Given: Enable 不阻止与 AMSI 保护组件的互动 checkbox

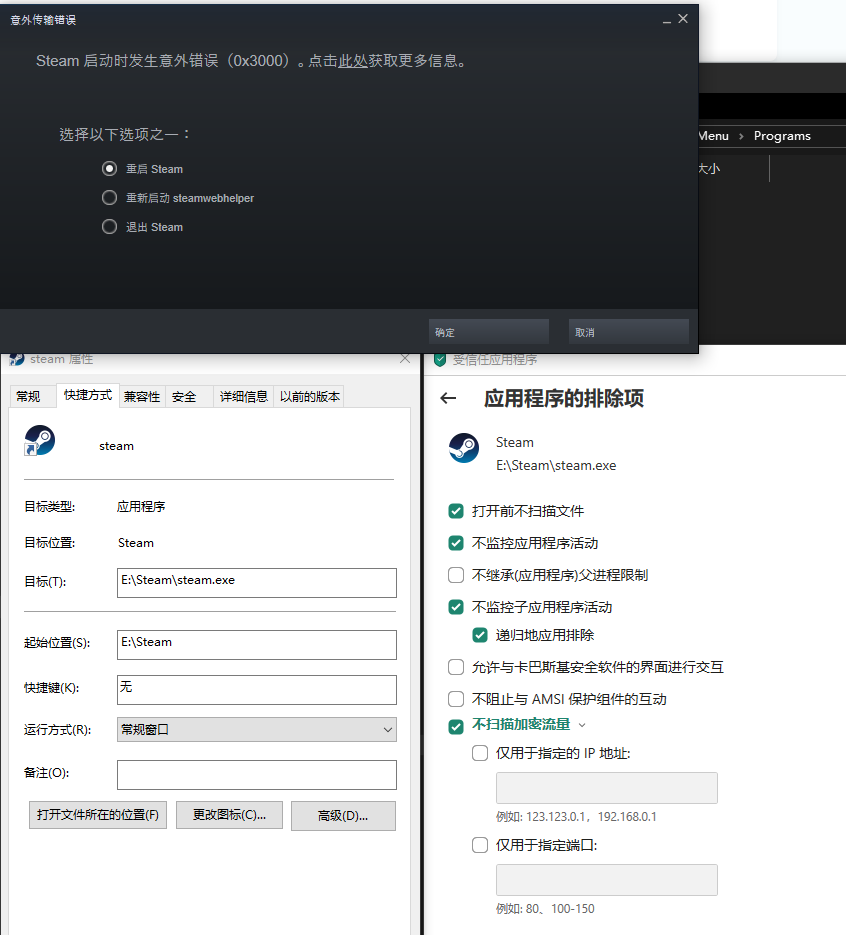Looking at the screenshot, I should 456,699.
